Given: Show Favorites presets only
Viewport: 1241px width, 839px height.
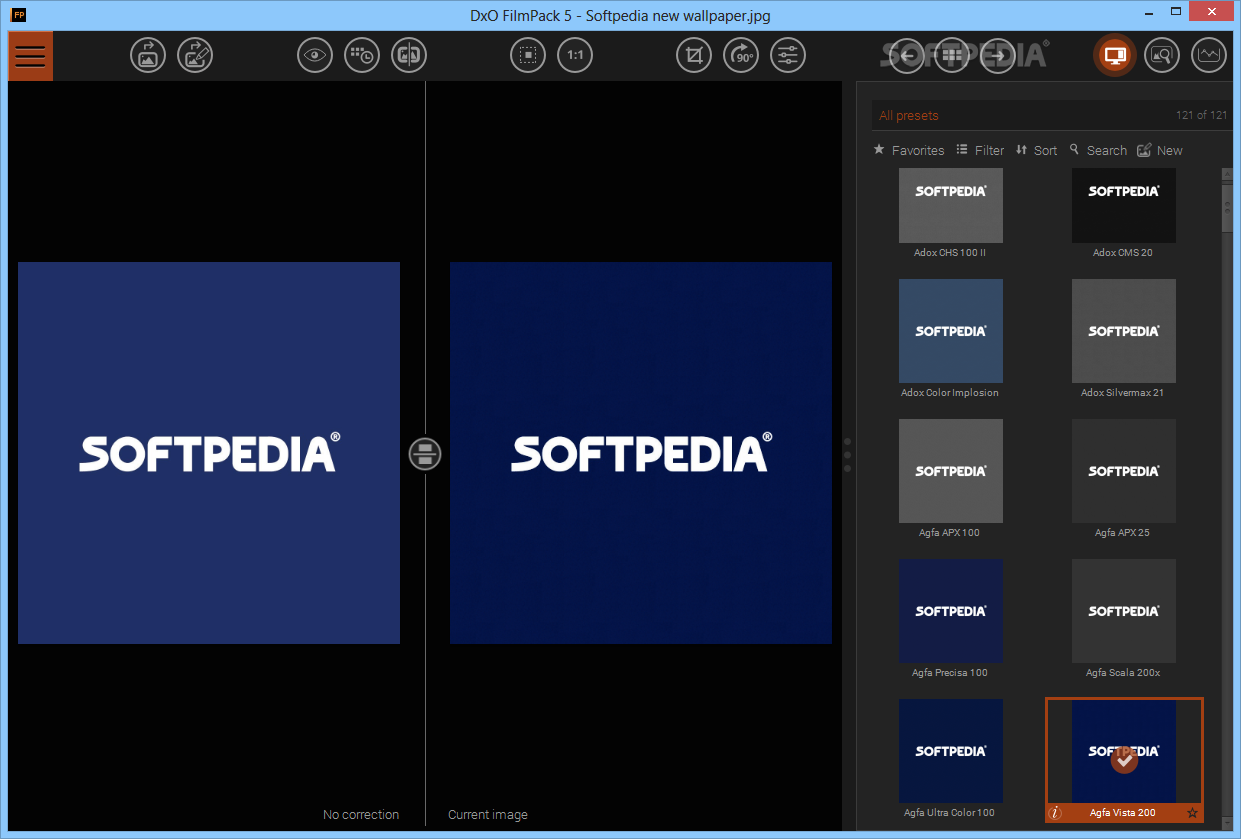Looking at the screenshot, I should point(909,150).
